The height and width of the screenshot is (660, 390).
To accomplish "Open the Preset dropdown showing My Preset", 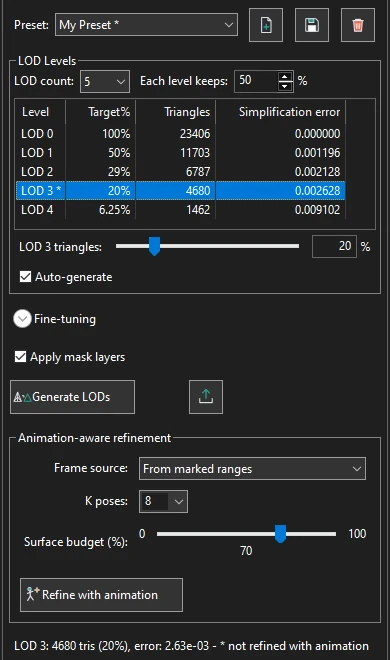I will (146, 25).
